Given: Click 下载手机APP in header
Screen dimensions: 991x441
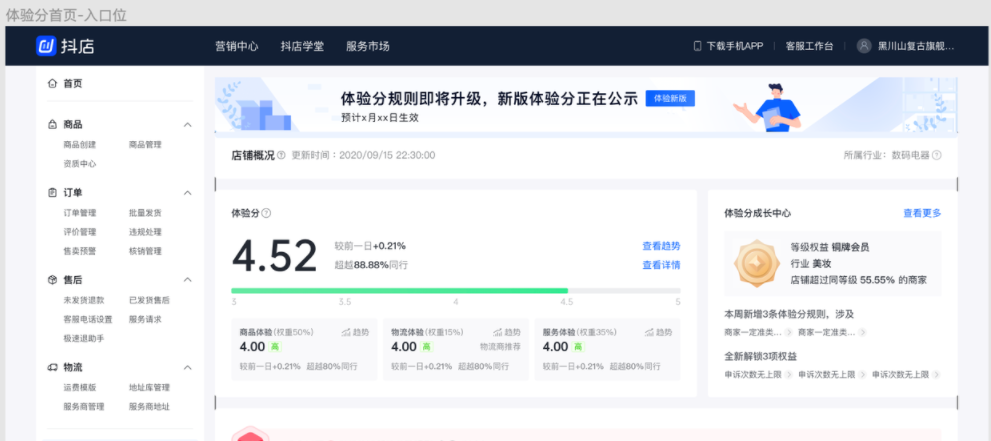Looking at the screenshot, I should [735, 46].
